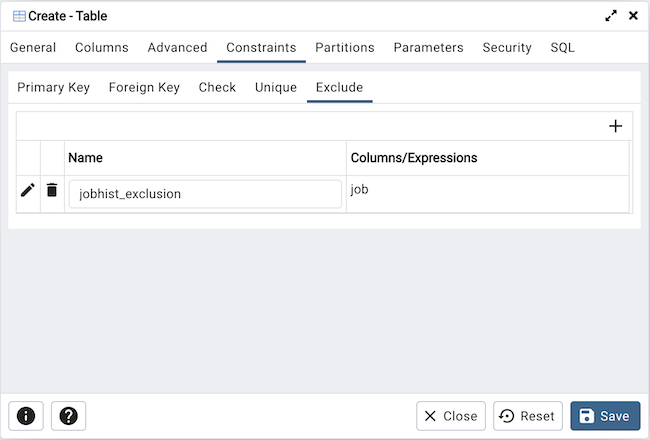The image size is (650, 440).
Task: Switch to the Security tab
Action: 507,47
